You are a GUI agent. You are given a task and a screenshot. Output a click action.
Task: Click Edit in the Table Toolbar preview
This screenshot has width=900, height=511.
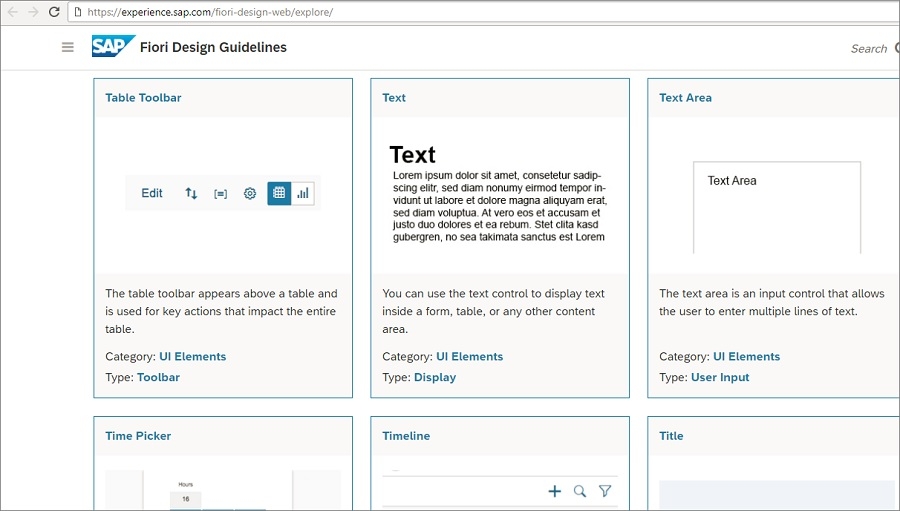point(152,193)
